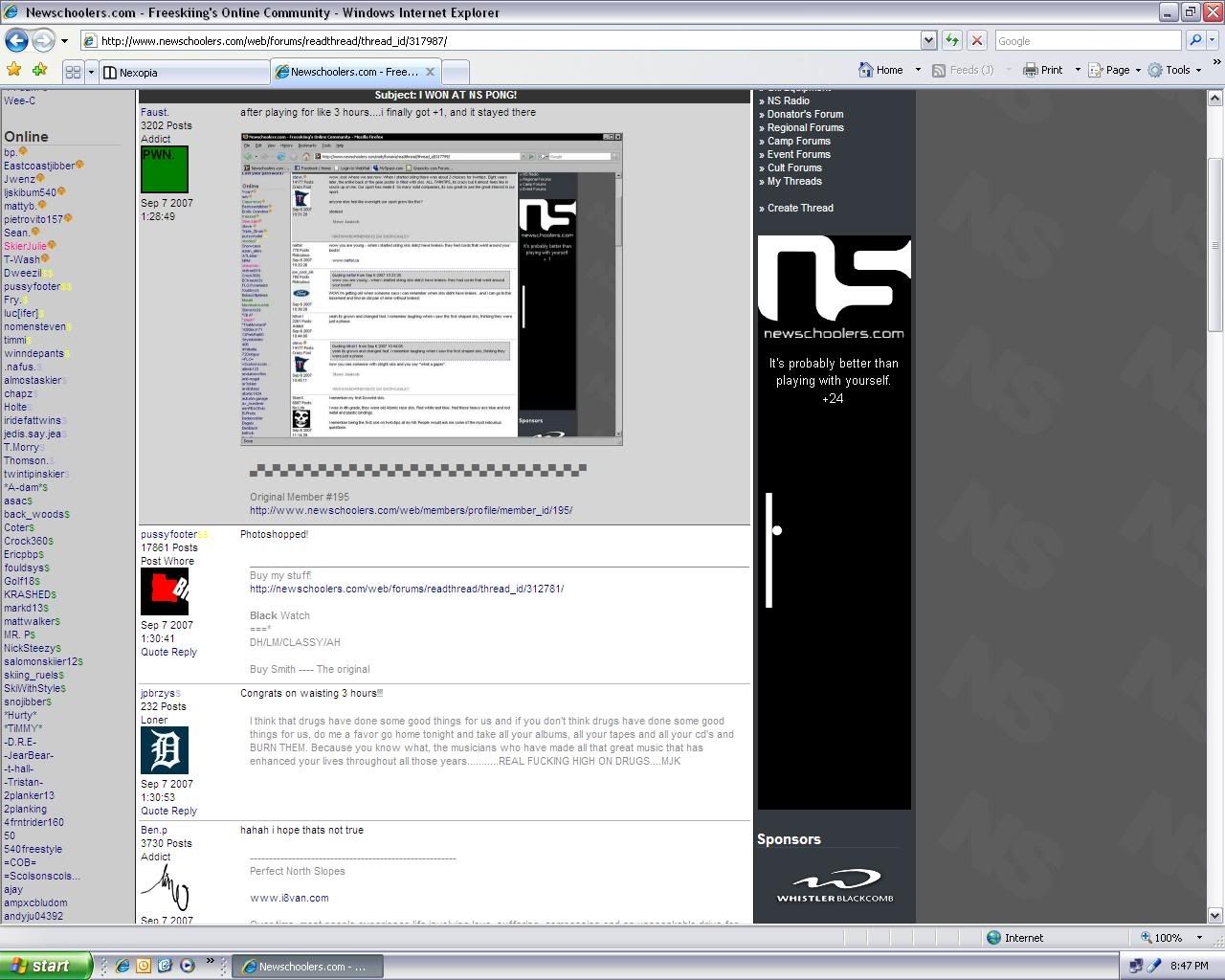Click the Google search input box
Viewport: 1225px width, 980px height.
pyautogui.click(x=1086, y=40)
